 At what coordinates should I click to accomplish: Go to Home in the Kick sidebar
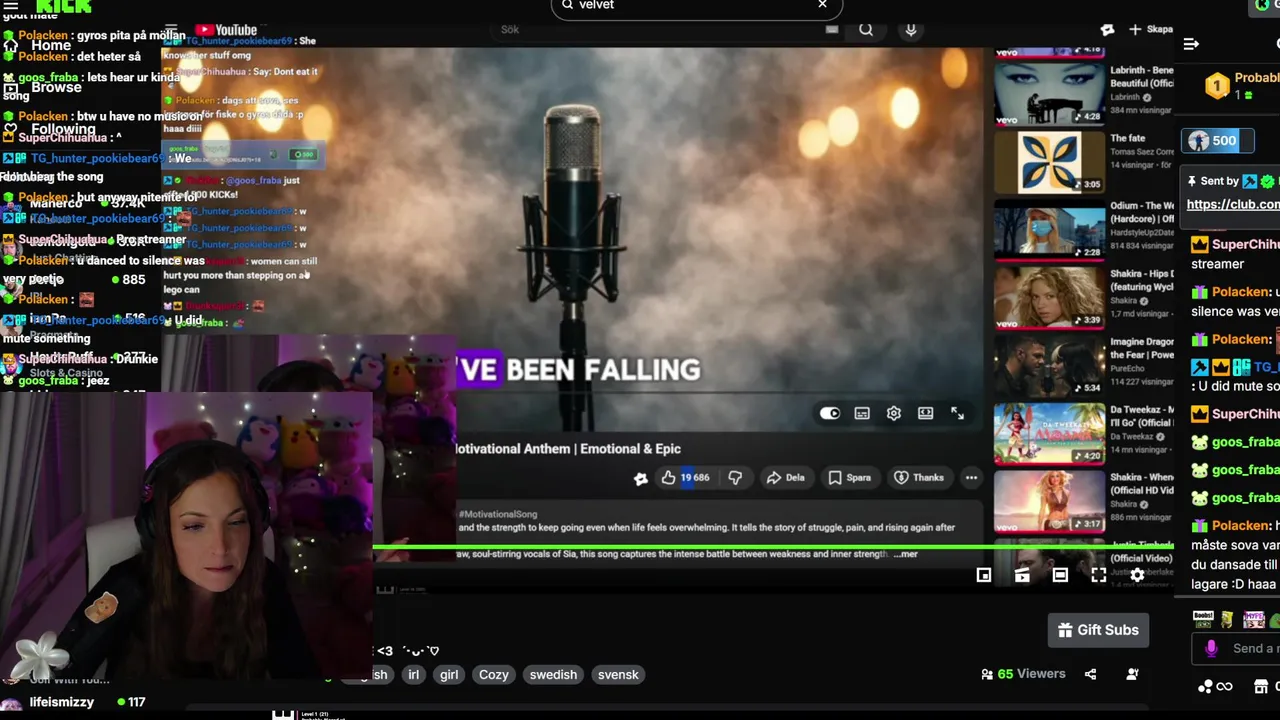[38, 45]
